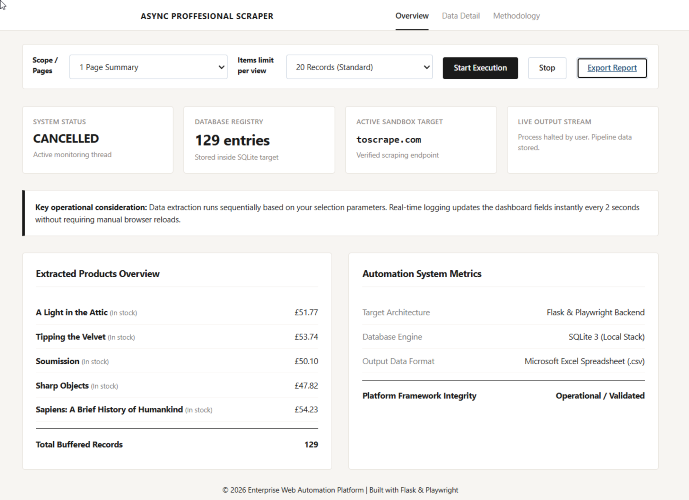
Task: Click the £54.23 price value
Action: [306, 409]
